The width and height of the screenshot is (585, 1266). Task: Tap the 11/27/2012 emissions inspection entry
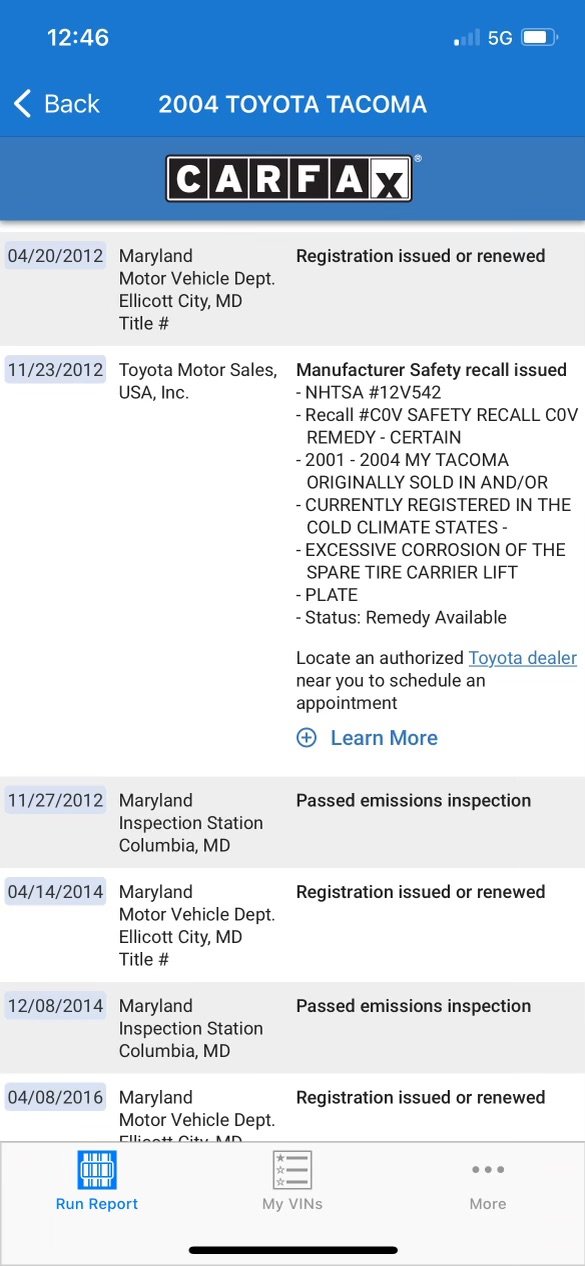tap(292, 822)
